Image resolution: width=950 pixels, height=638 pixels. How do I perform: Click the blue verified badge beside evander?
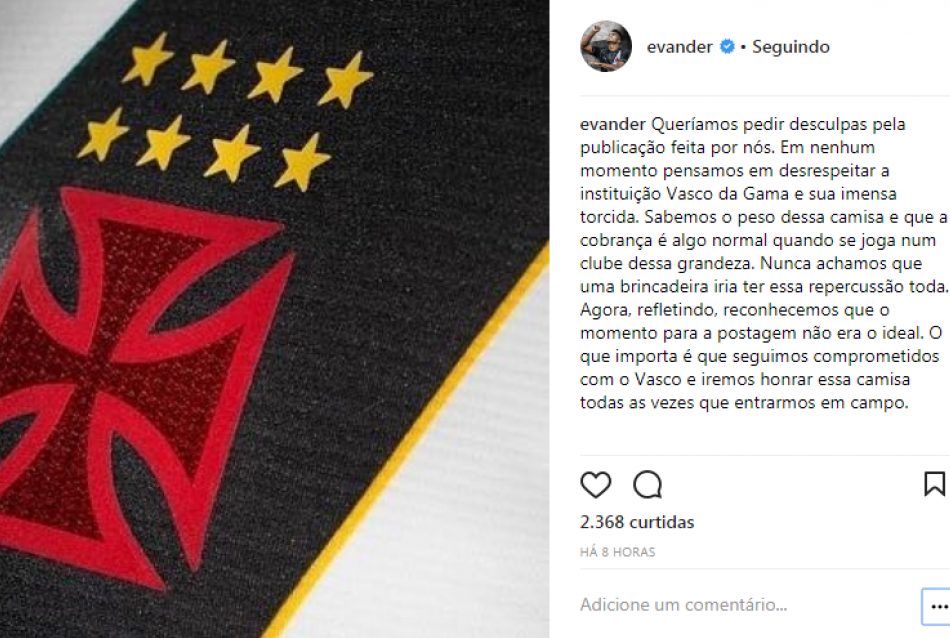coord(727,47)
